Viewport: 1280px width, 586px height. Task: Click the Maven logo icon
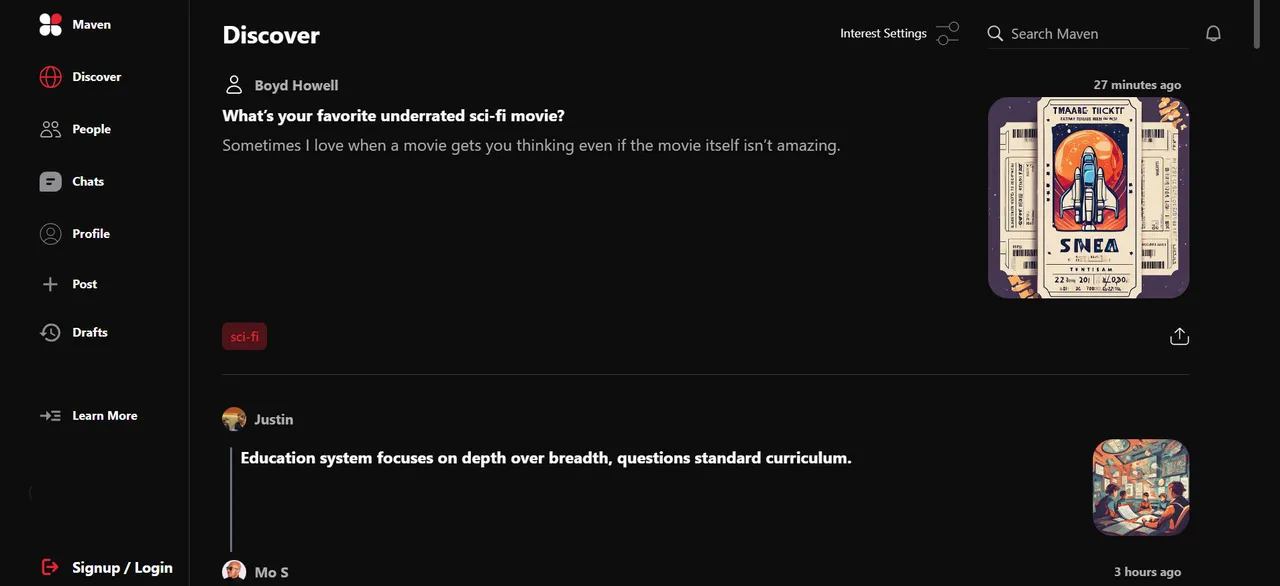(x=50, y=25)
